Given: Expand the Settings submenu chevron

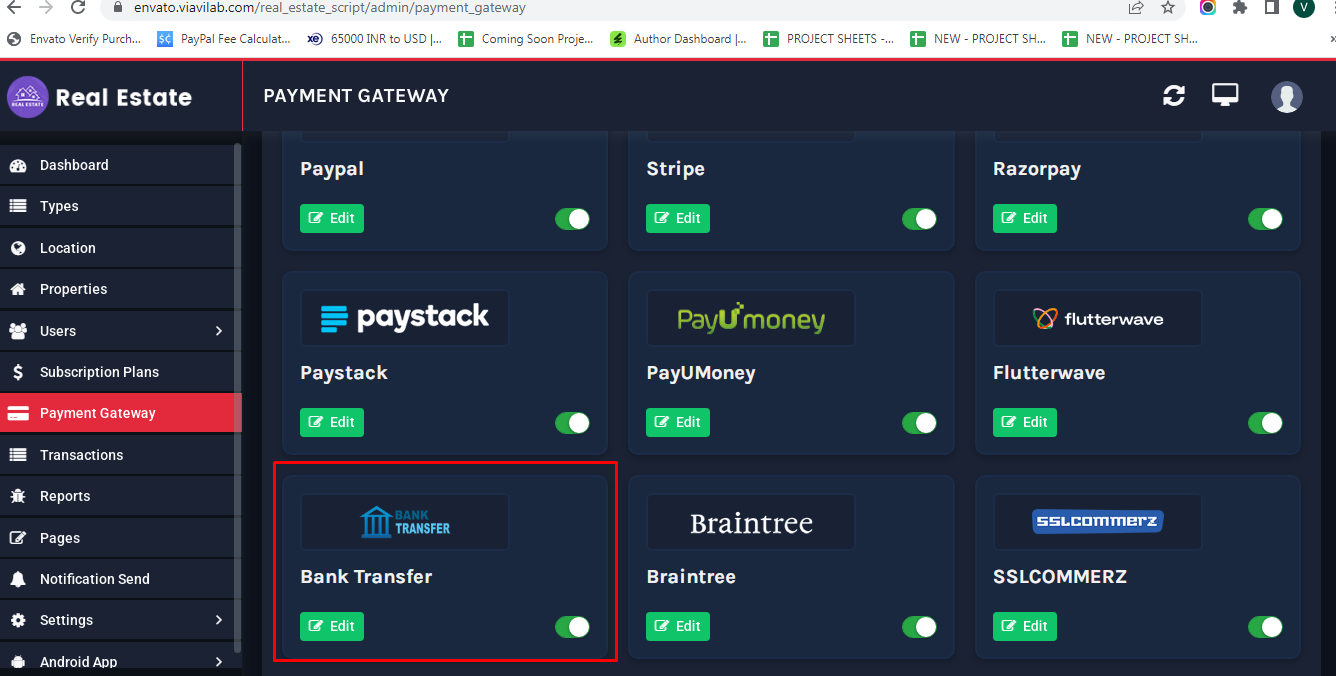Looking at the screenshot, I should (219, 620).
